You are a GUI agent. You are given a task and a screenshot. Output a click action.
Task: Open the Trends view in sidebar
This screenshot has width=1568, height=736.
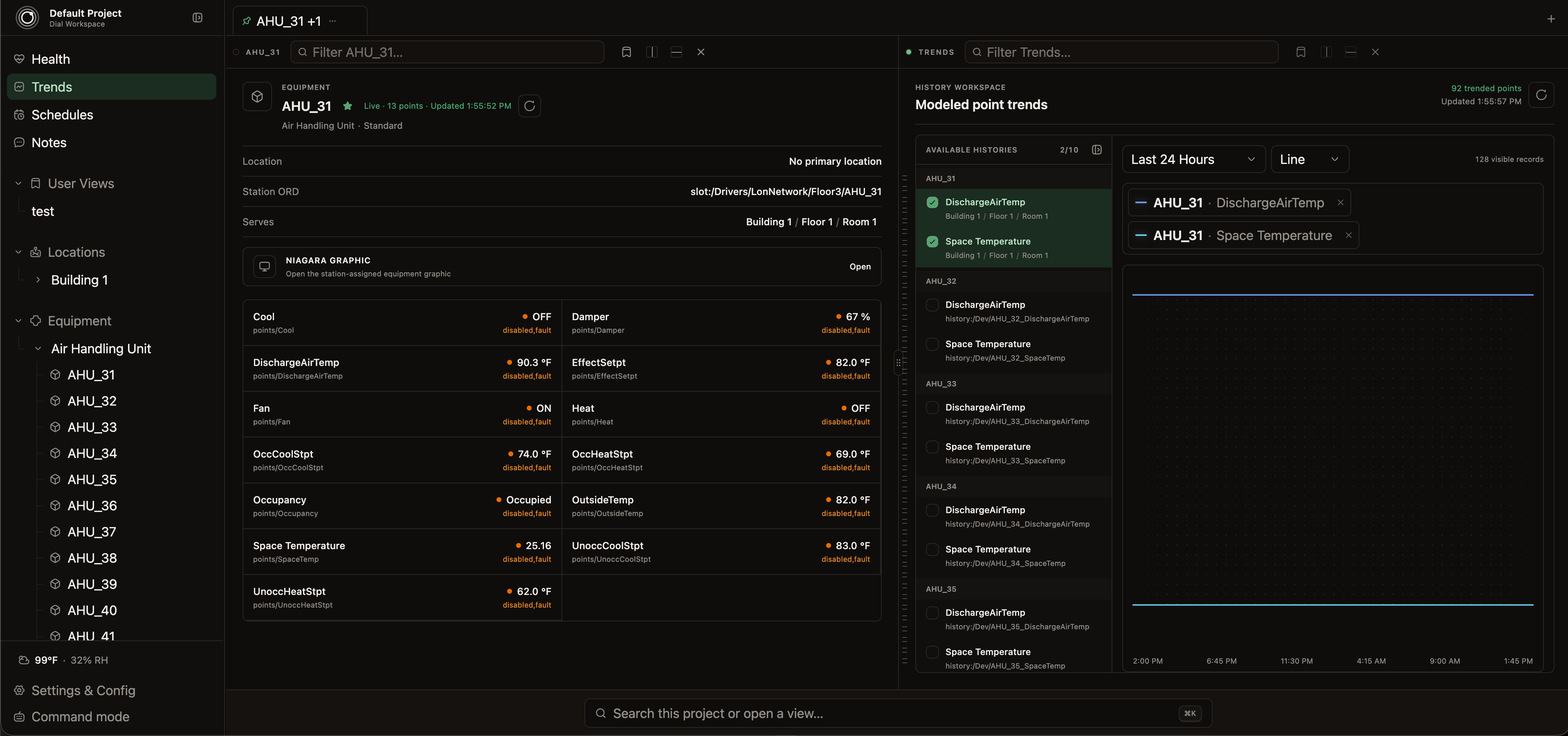[x=111, y=87]
